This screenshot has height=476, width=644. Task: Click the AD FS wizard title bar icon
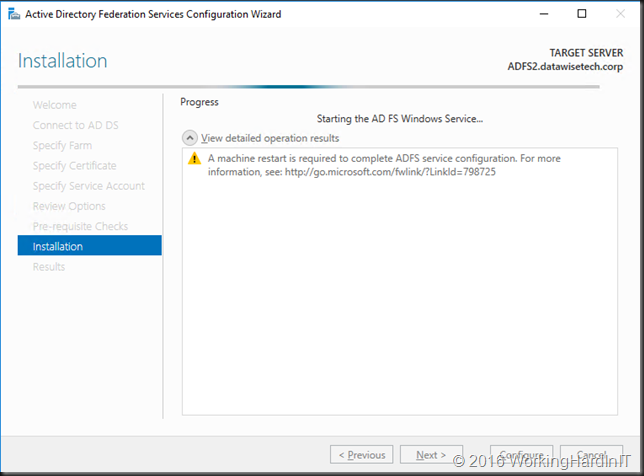[14, 14]
